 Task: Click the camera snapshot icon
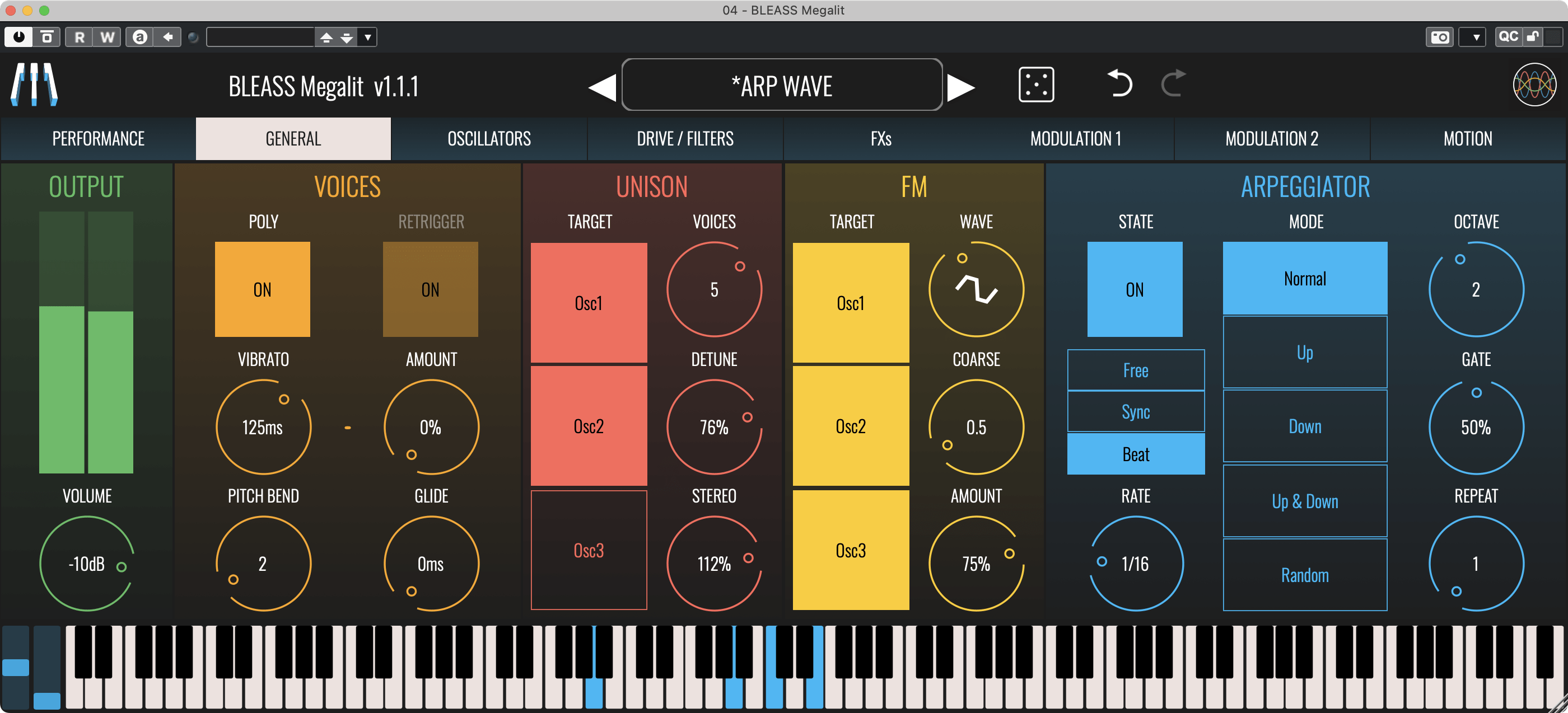[1439, 37]
